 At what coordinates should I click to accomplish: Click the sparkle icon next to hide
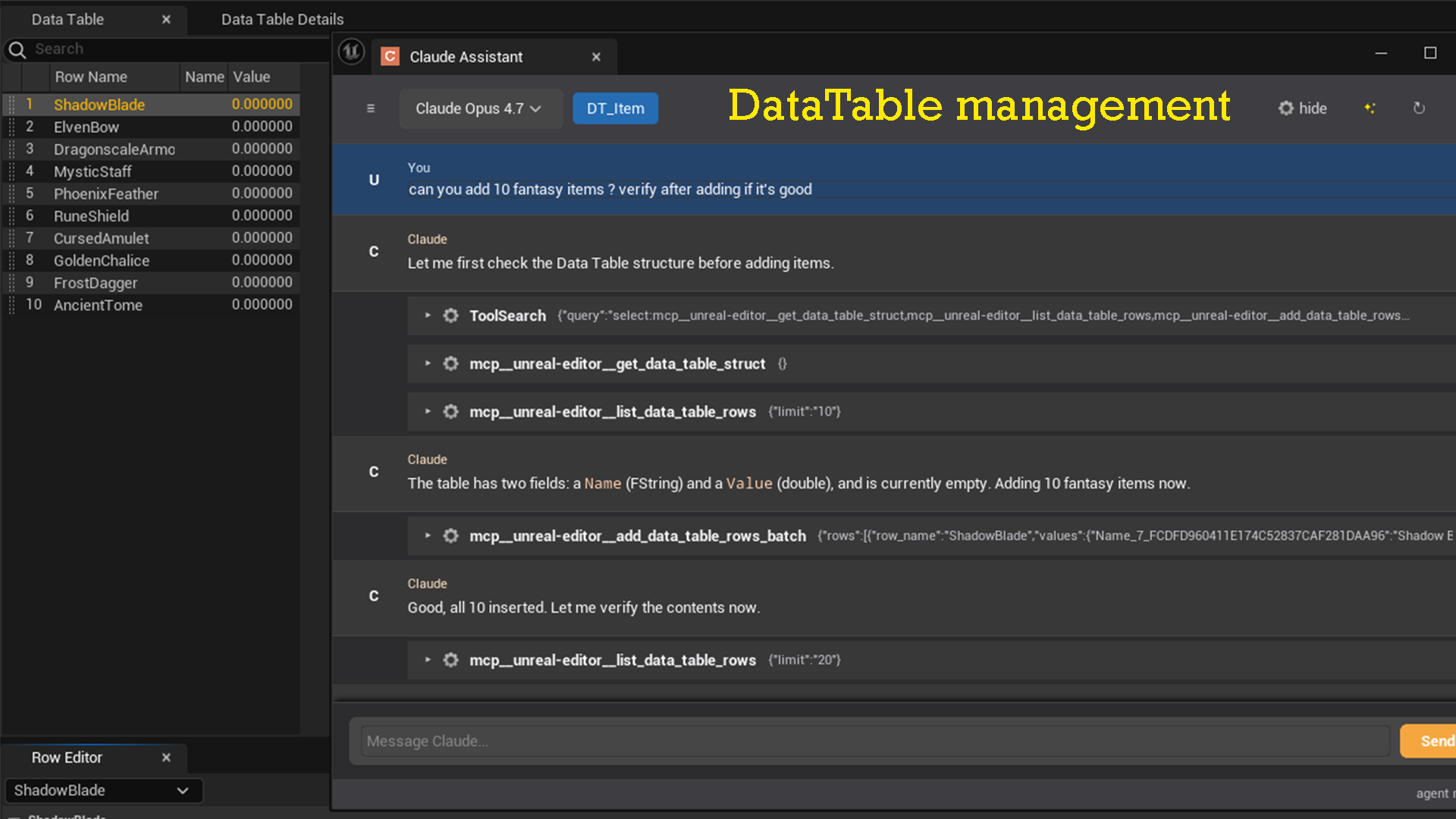(x=1370, y=108)
